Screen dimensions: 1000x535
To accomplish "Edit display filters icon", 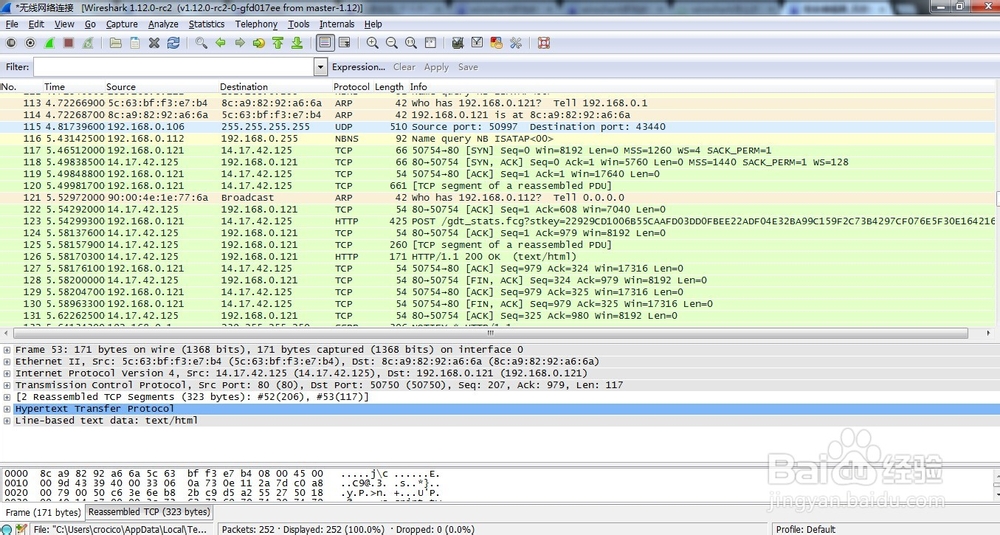I will click(476, 43).
